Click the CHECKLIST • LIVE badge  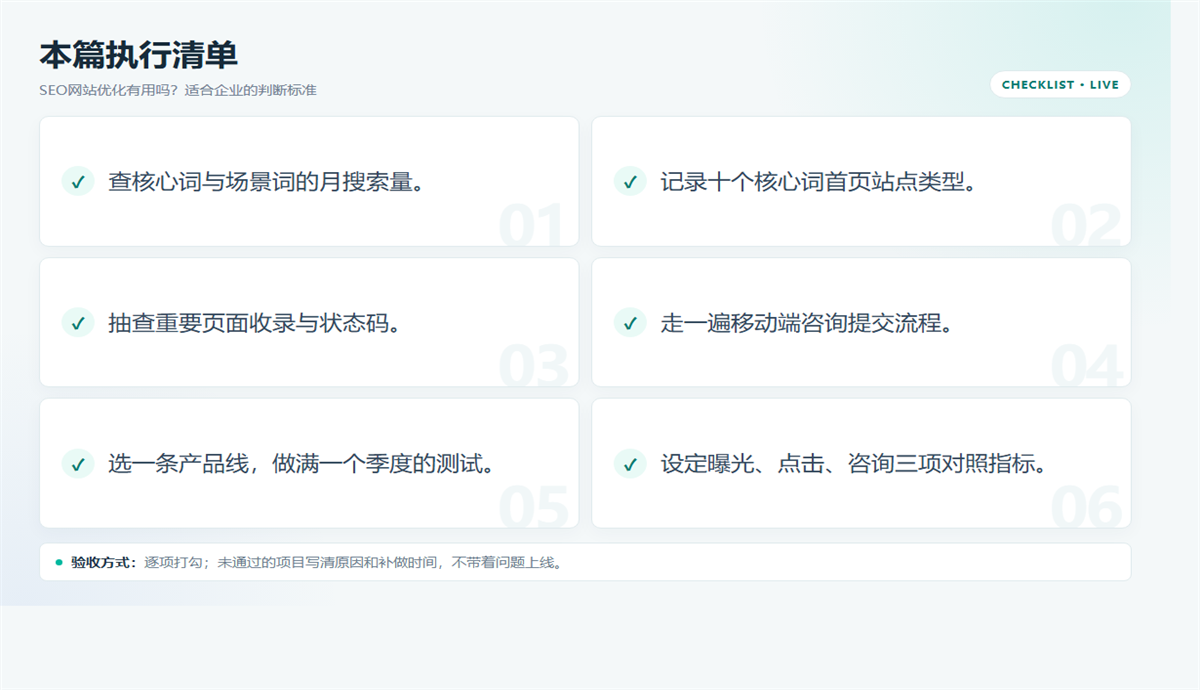(x=1060, y=85)
